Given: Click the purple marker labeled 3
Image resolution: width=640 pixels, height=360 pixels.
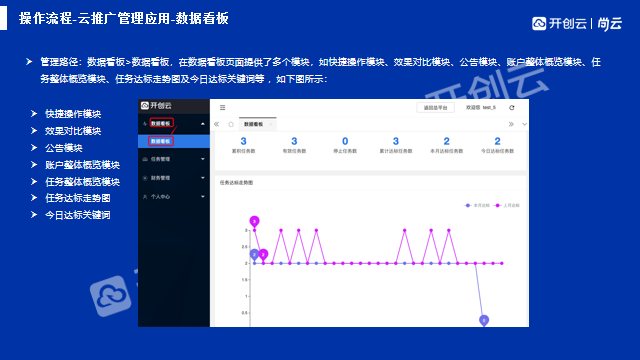Looking at the screenshot, I should pyautogui.click(x=254, y=222).
